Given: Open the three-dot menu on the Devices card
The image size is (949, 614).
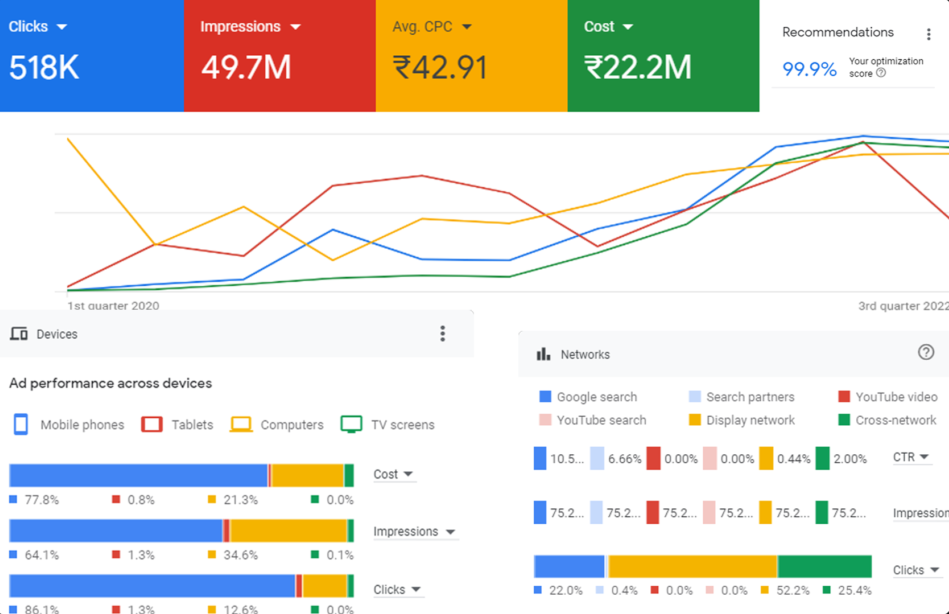Looking at the screenshot, I should (x=442, y=333).
